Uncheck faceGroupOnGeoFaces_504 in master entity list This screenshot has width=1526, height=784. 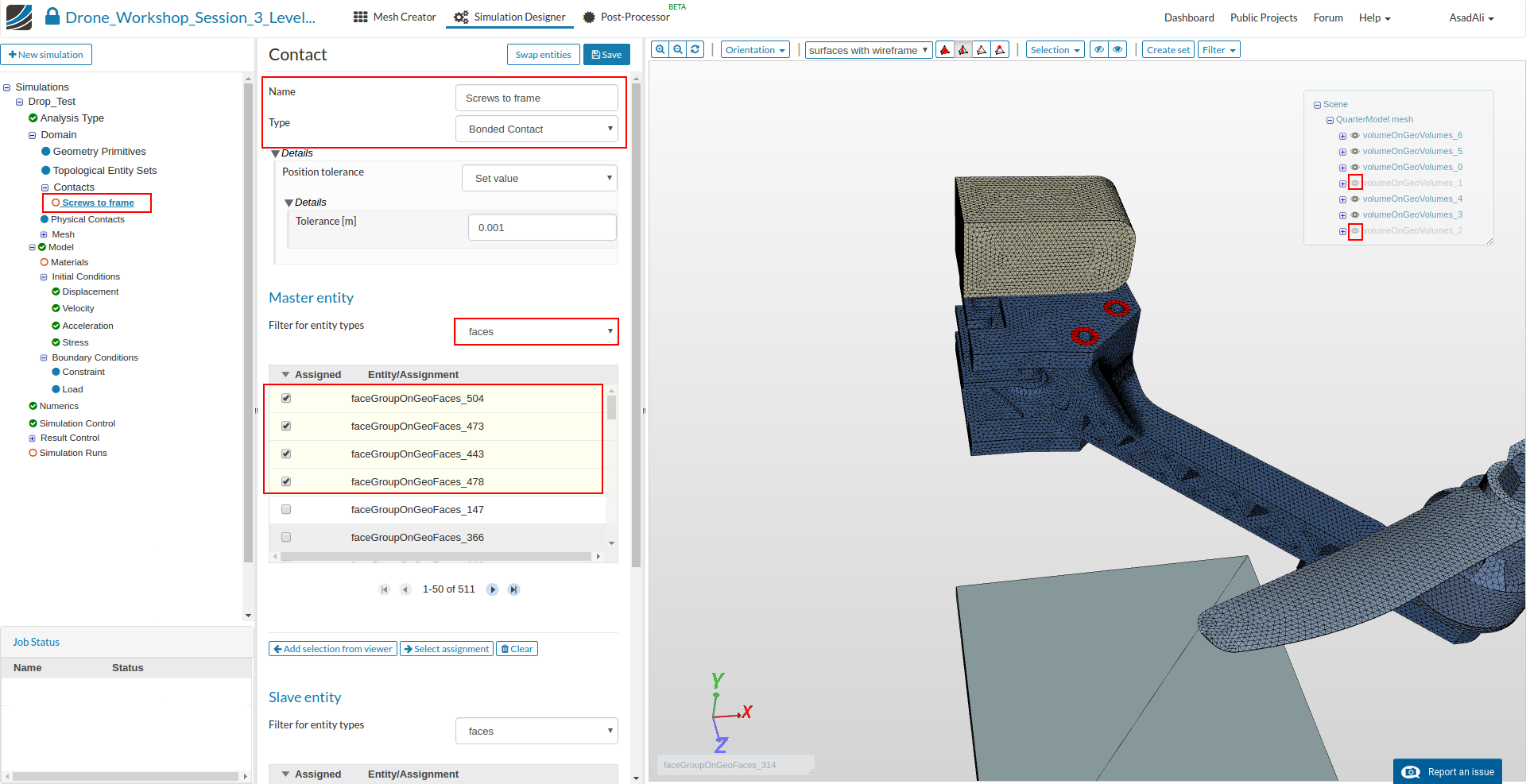[286, 399]
